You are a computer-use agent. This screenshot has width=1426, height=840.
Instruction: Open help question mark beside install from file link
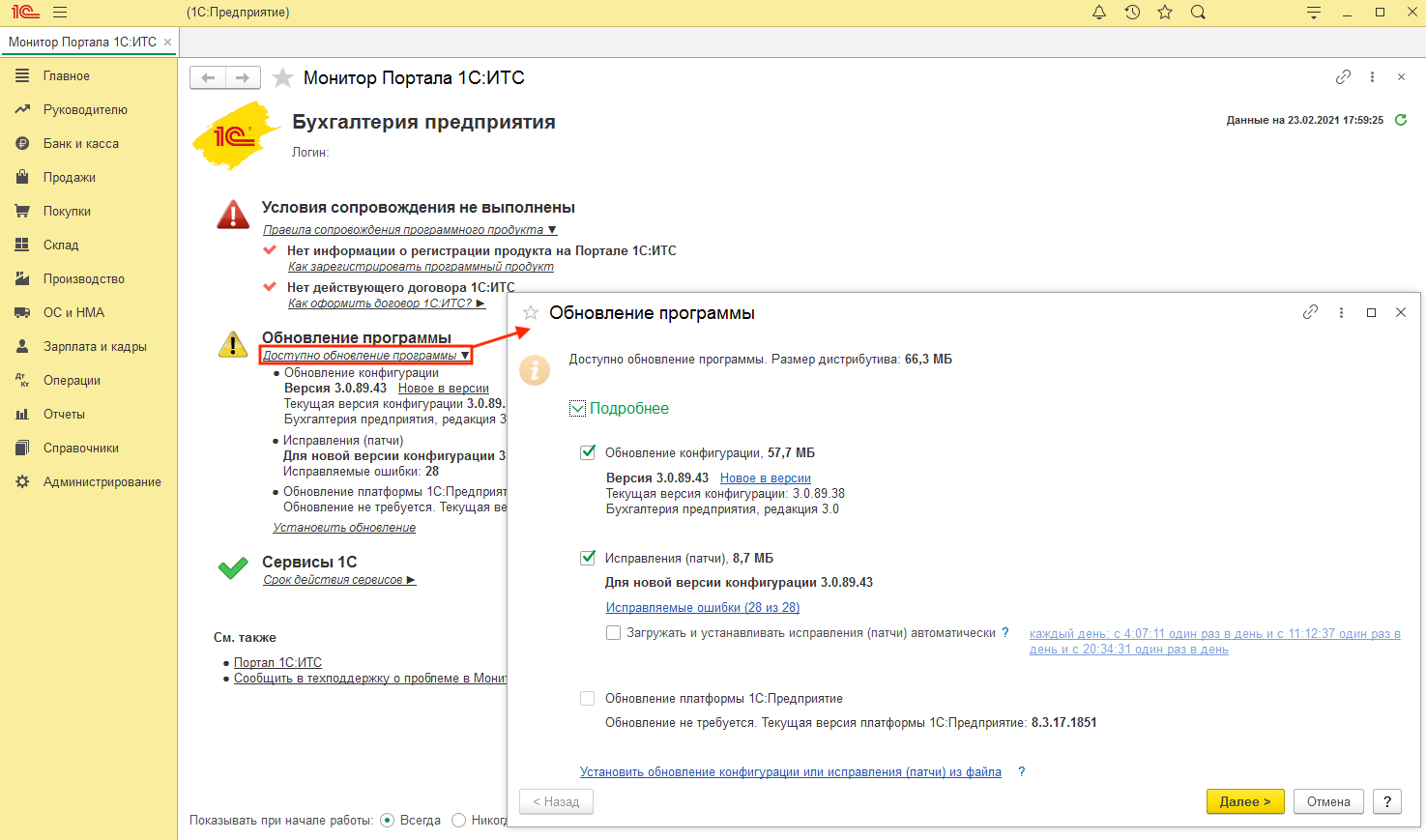click(x=1022, y=771)
